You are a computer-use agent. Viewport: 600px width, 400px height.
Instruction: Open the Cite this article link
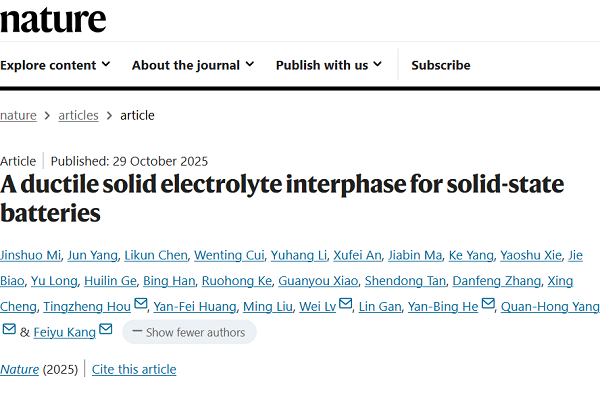[134, 369]
